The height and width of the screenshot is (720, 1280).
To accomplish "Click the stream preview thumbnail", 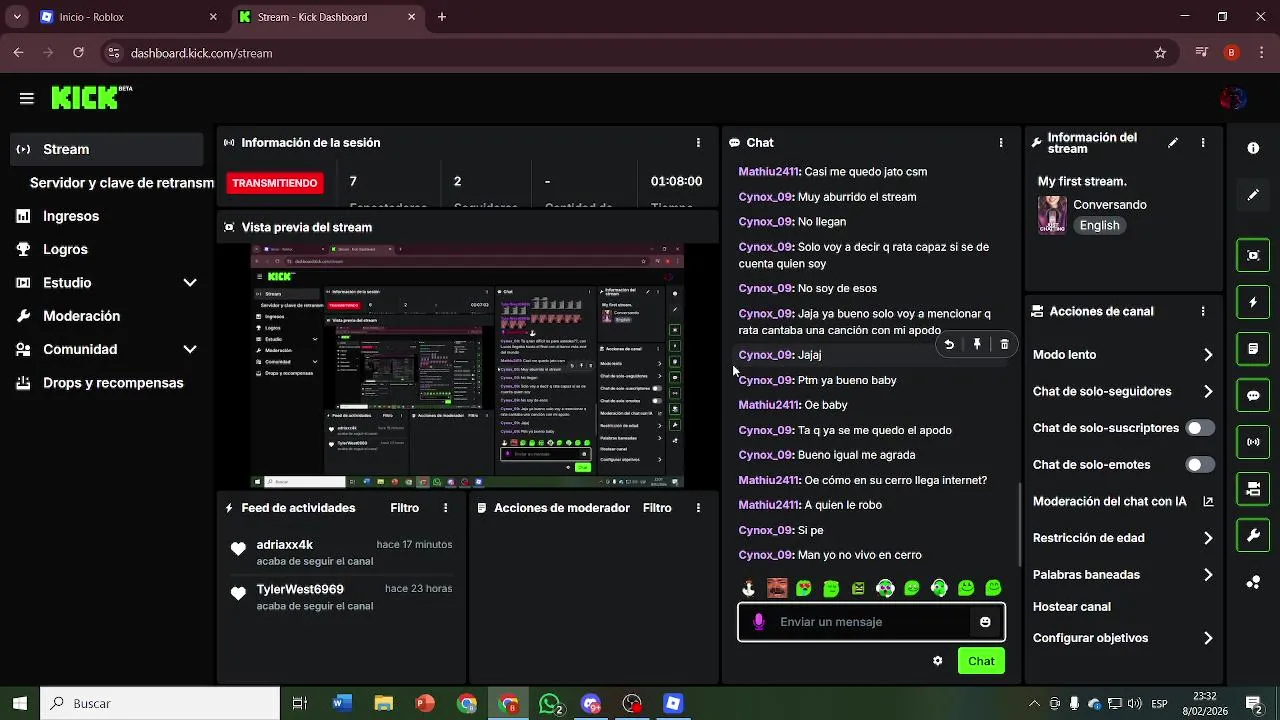I will 467,365.
